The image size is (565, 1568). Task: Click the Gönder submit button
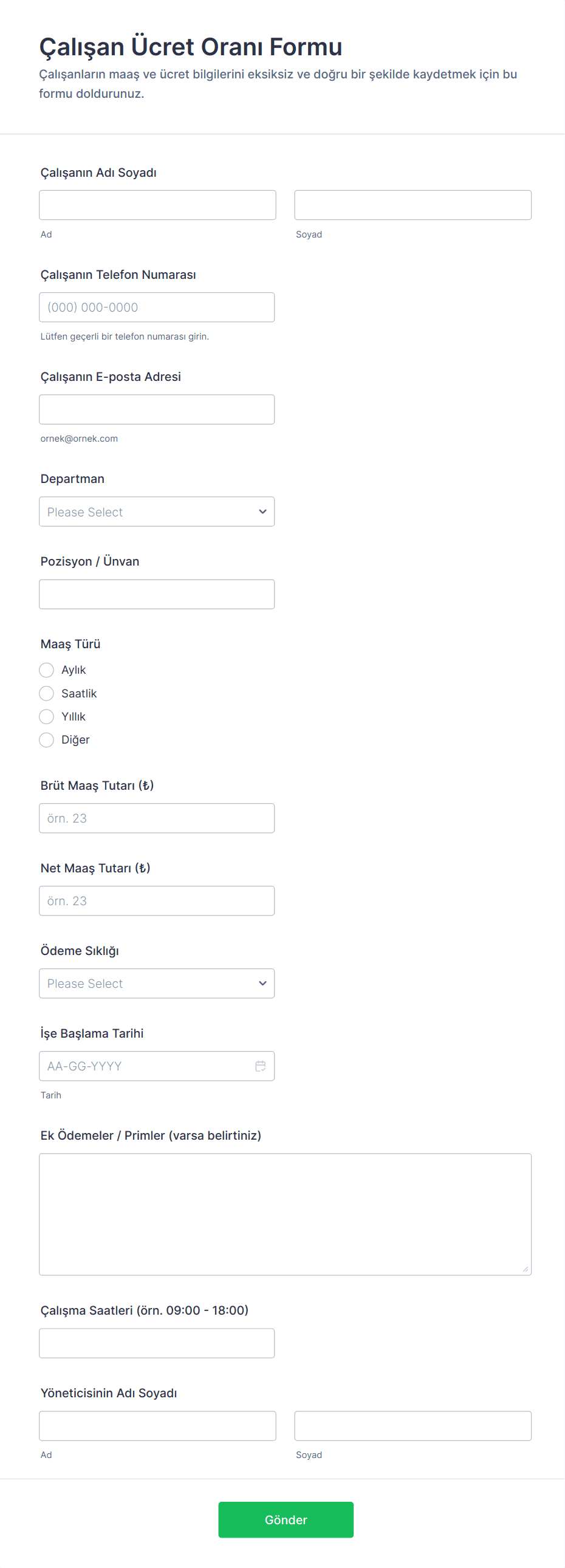click(286, 1519)
